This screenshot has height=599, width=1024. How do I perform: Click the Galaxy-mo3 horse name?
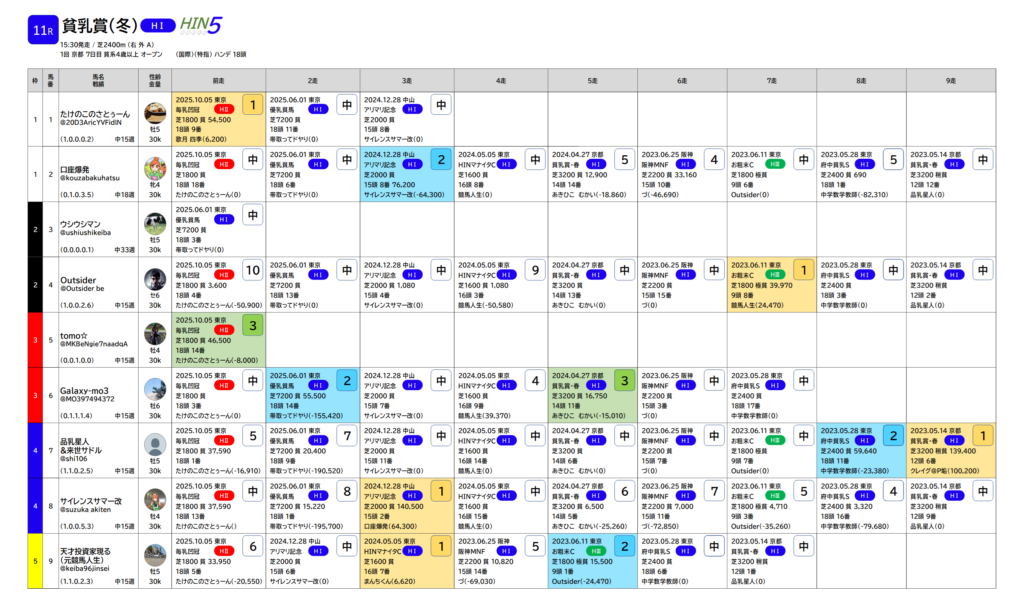tap(84, 391)
